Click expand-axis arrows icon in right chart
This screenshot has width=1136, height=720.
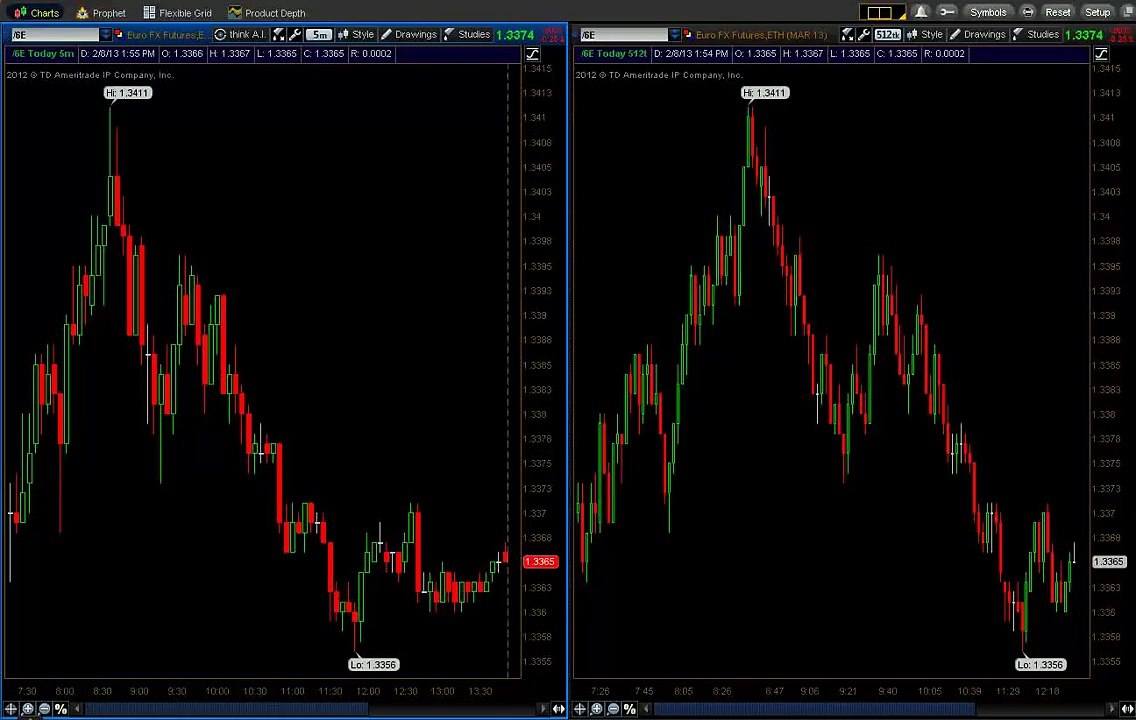click(1127, 709)
